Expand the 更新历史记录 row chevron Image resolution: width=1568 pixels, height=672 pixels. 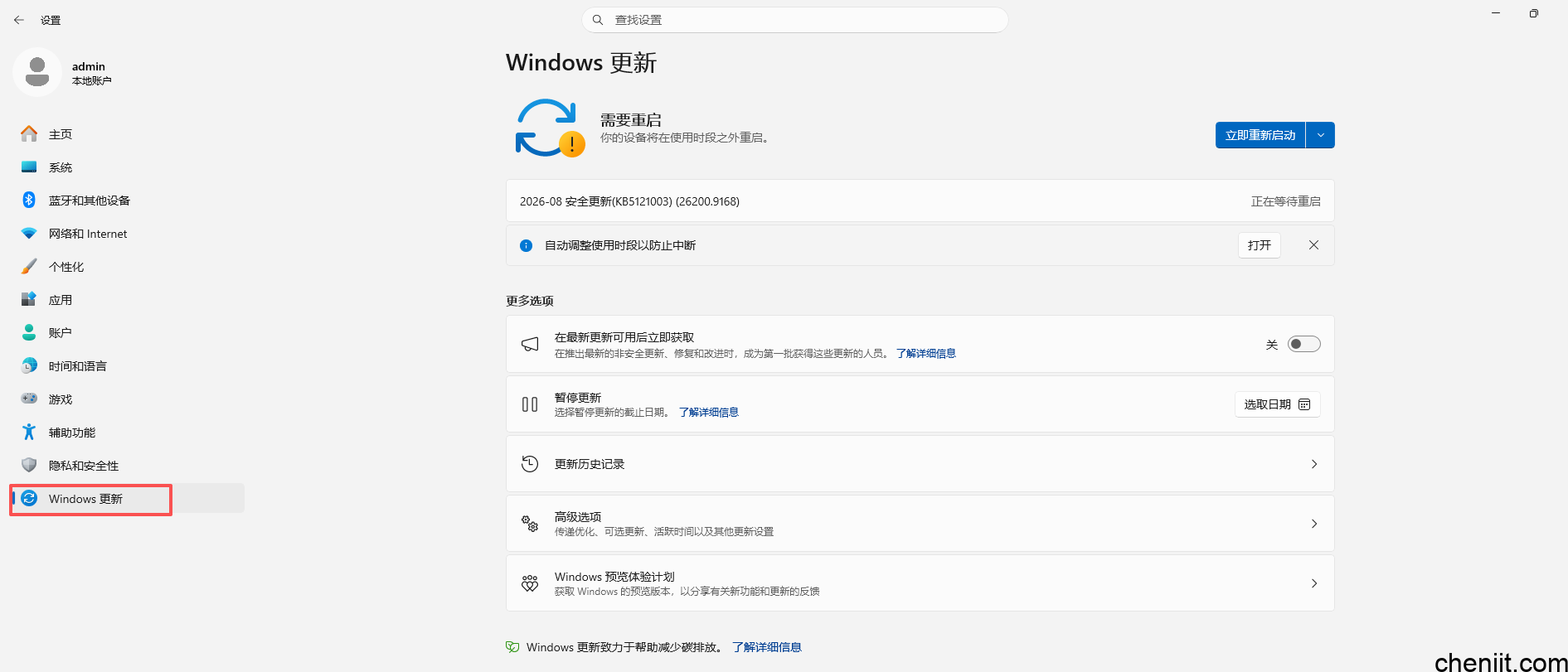(x=1314, y=464)
